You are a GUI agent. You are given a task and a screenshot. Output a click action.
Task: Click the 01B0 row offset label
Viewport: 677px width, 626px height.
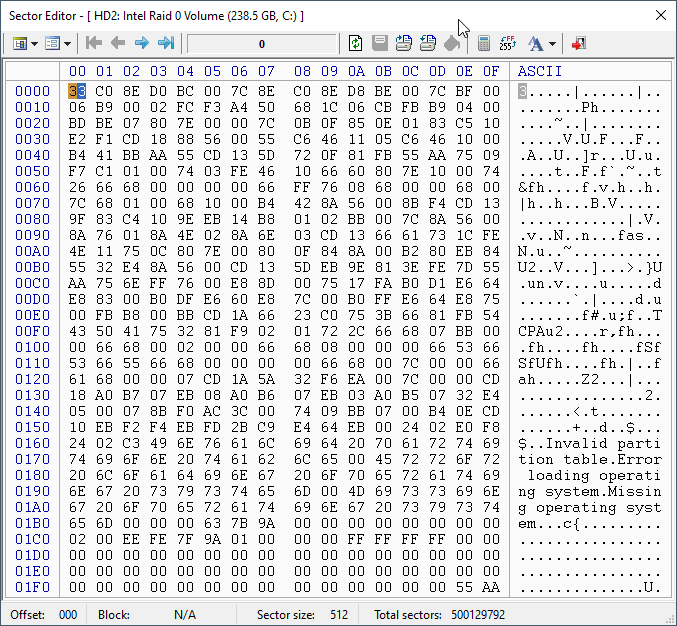coord(32,523)
